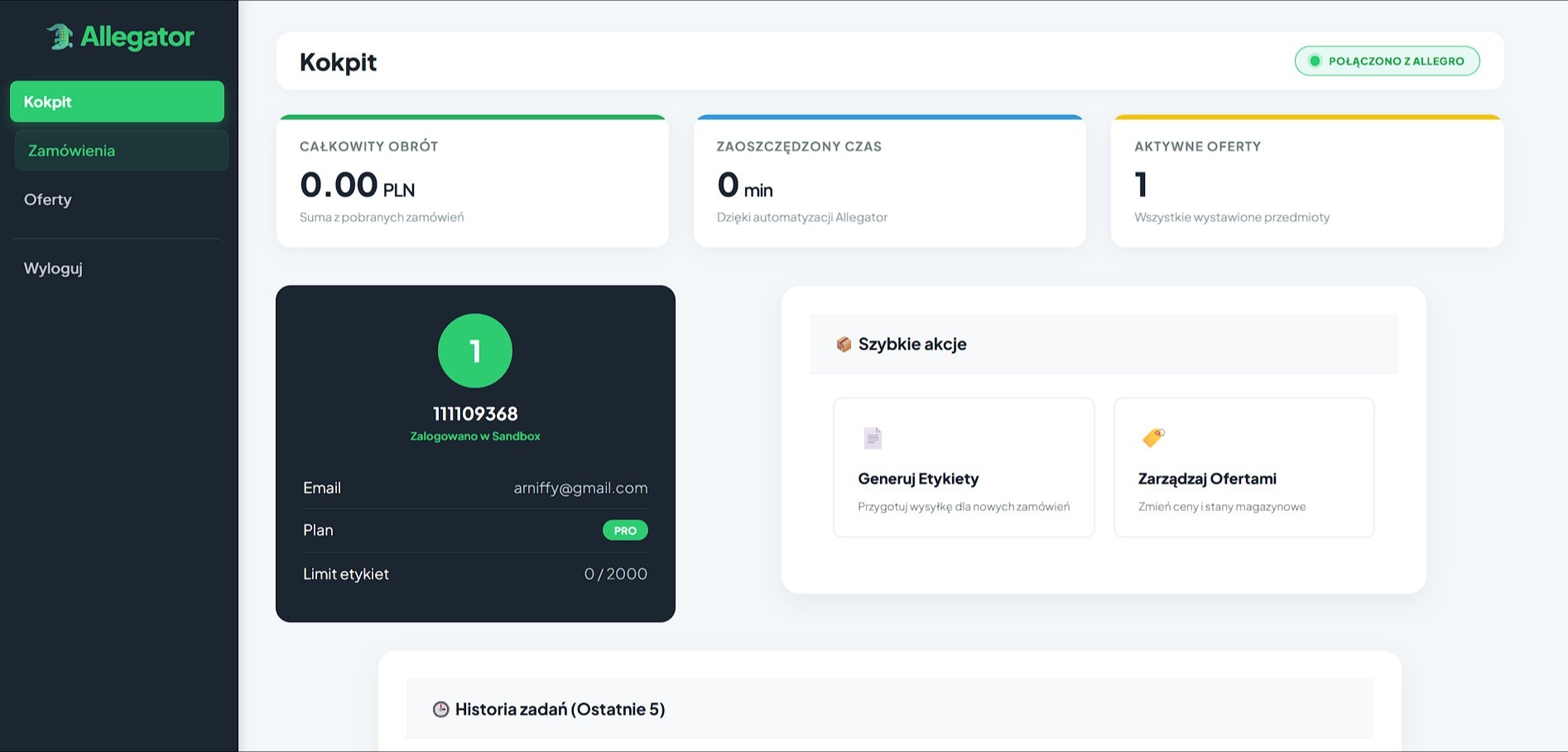1568x752 pixels.
Task: Click the Suma z pobranych zamówień caption
Action: click(382, 217)
